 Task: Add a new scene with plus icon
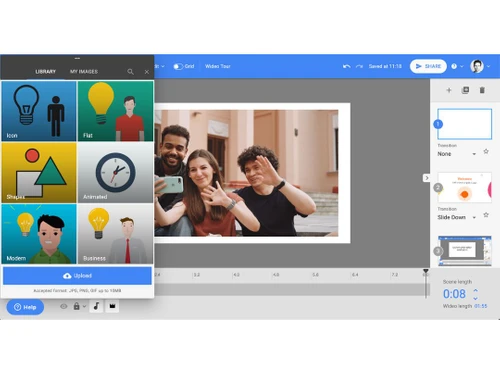point(449,90)
